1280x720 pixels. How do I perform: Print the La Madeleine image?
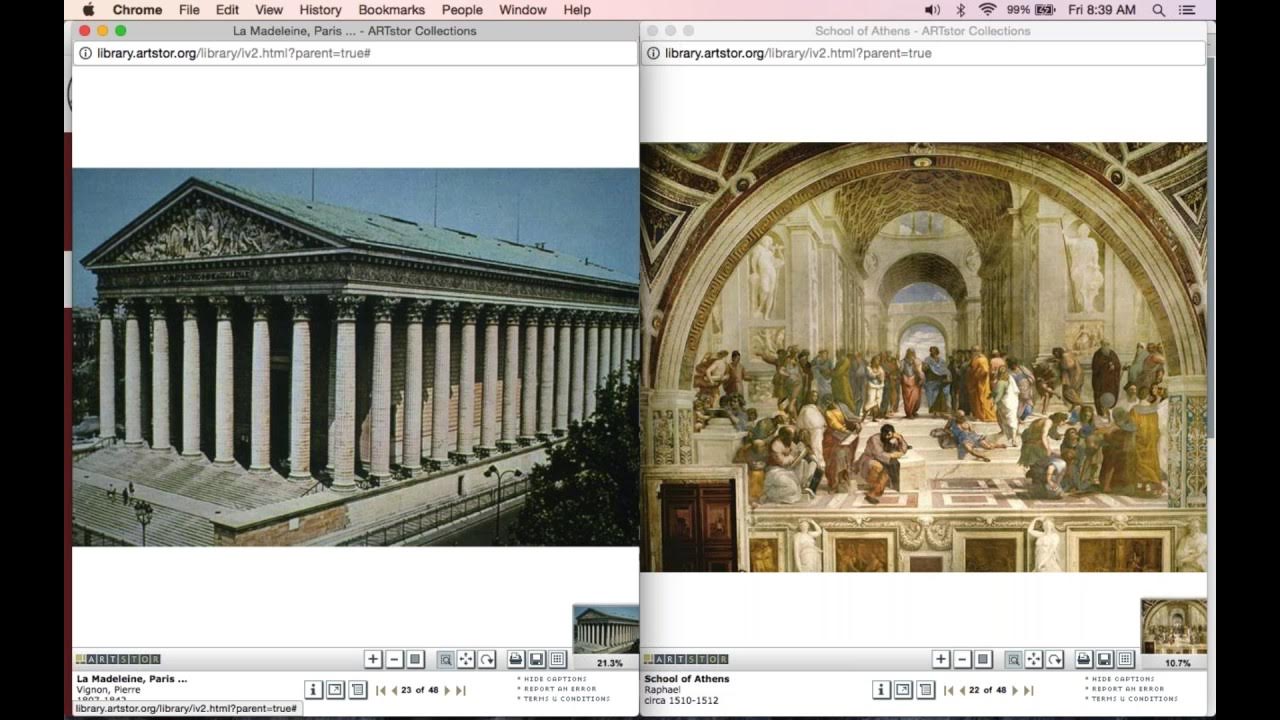coord(516,659)
